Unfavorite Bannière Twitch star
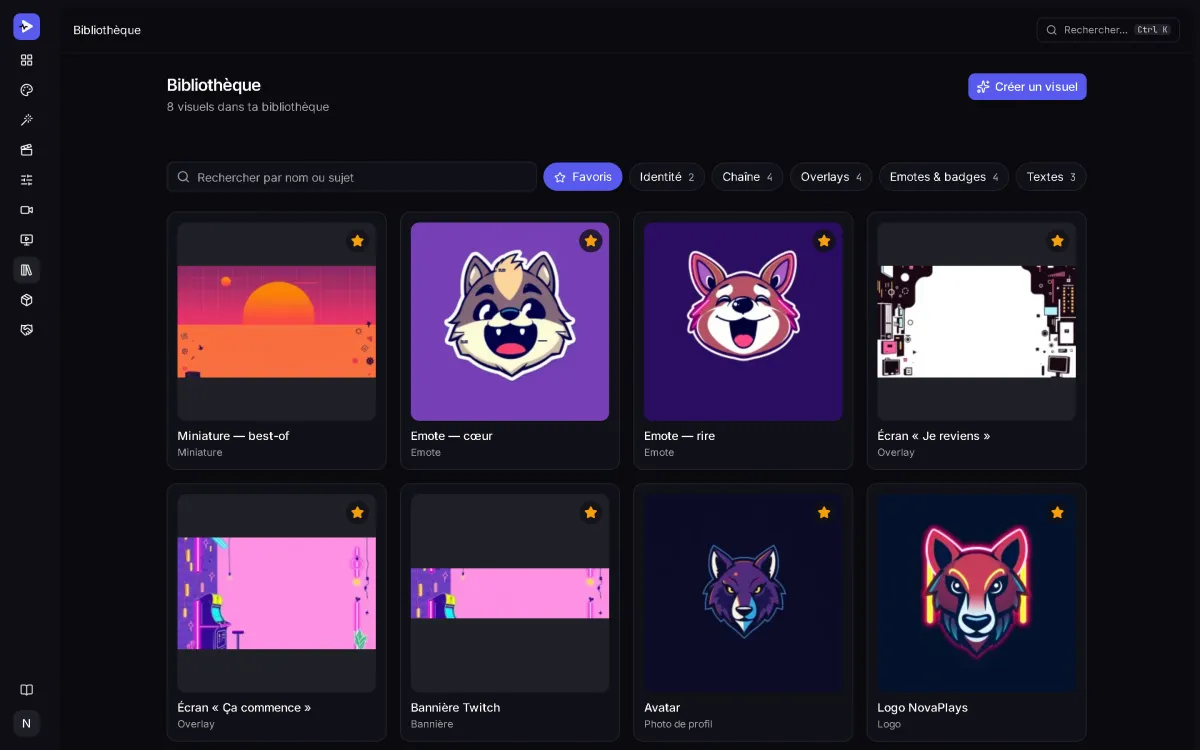This screenshot has width=1200, height=750. (x=591, y=513)
